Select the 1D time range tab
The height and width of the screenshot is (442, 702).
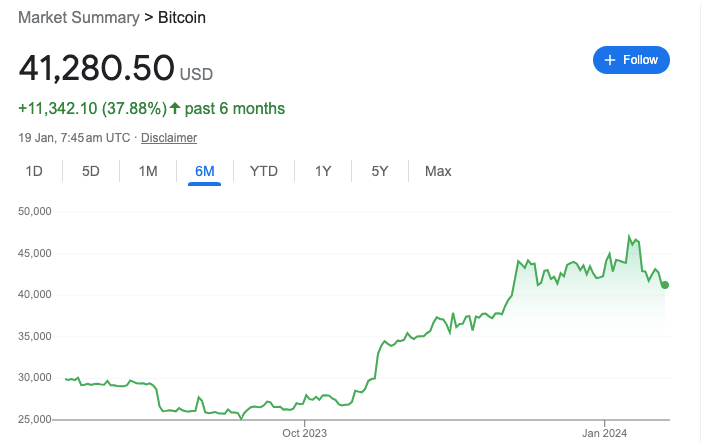[34, 171]
